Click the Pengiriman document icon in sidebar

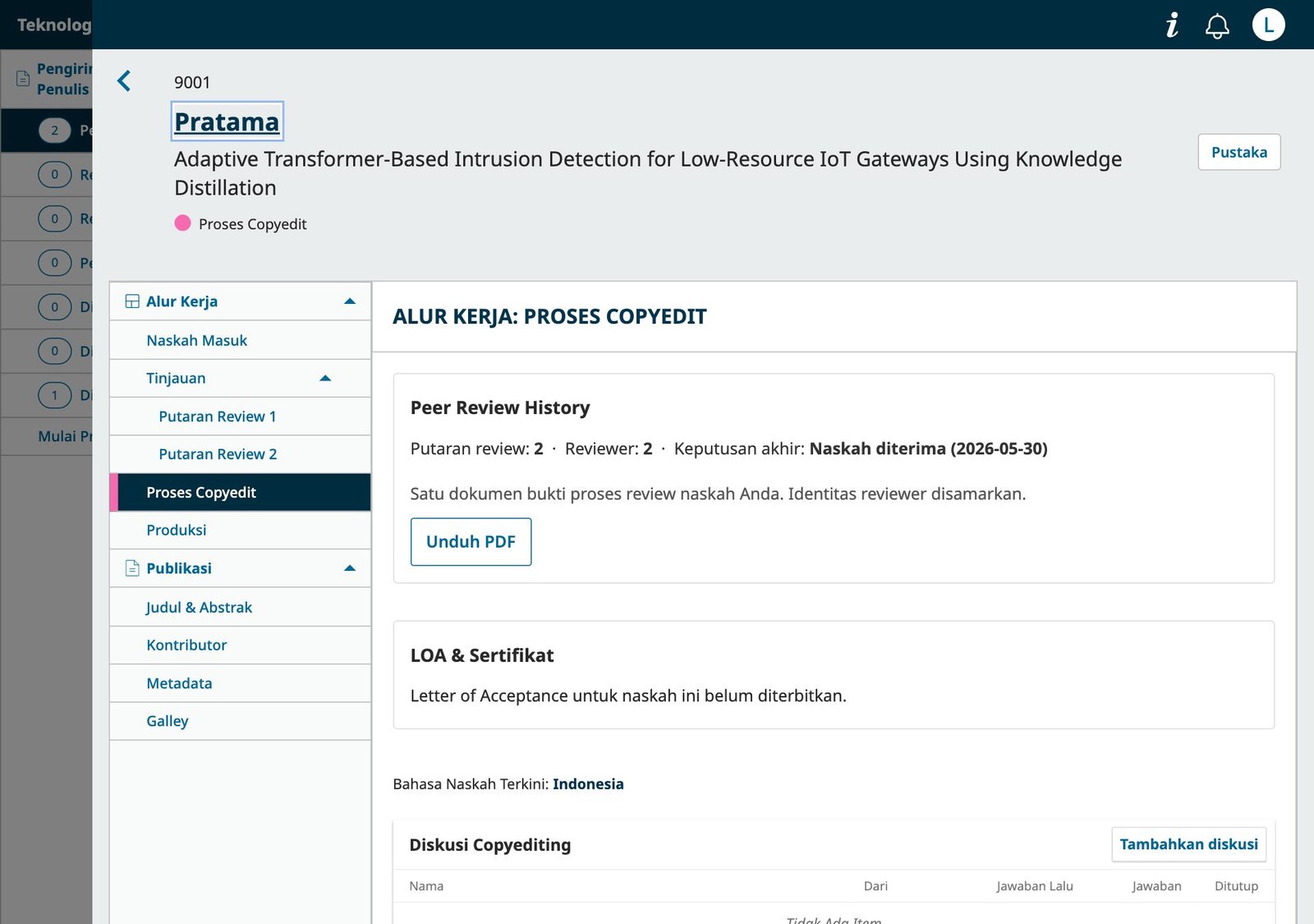click(23, 79)
